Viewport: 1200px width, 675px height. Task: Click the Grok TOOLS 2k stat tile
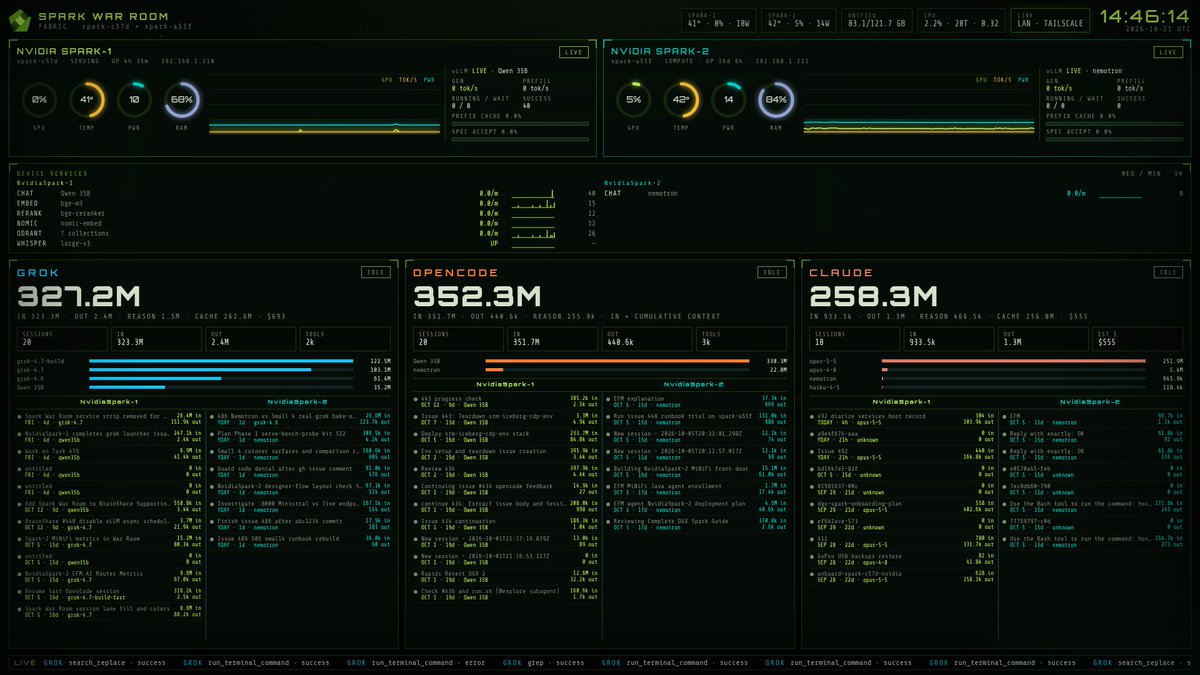click(x=345, y=338)
